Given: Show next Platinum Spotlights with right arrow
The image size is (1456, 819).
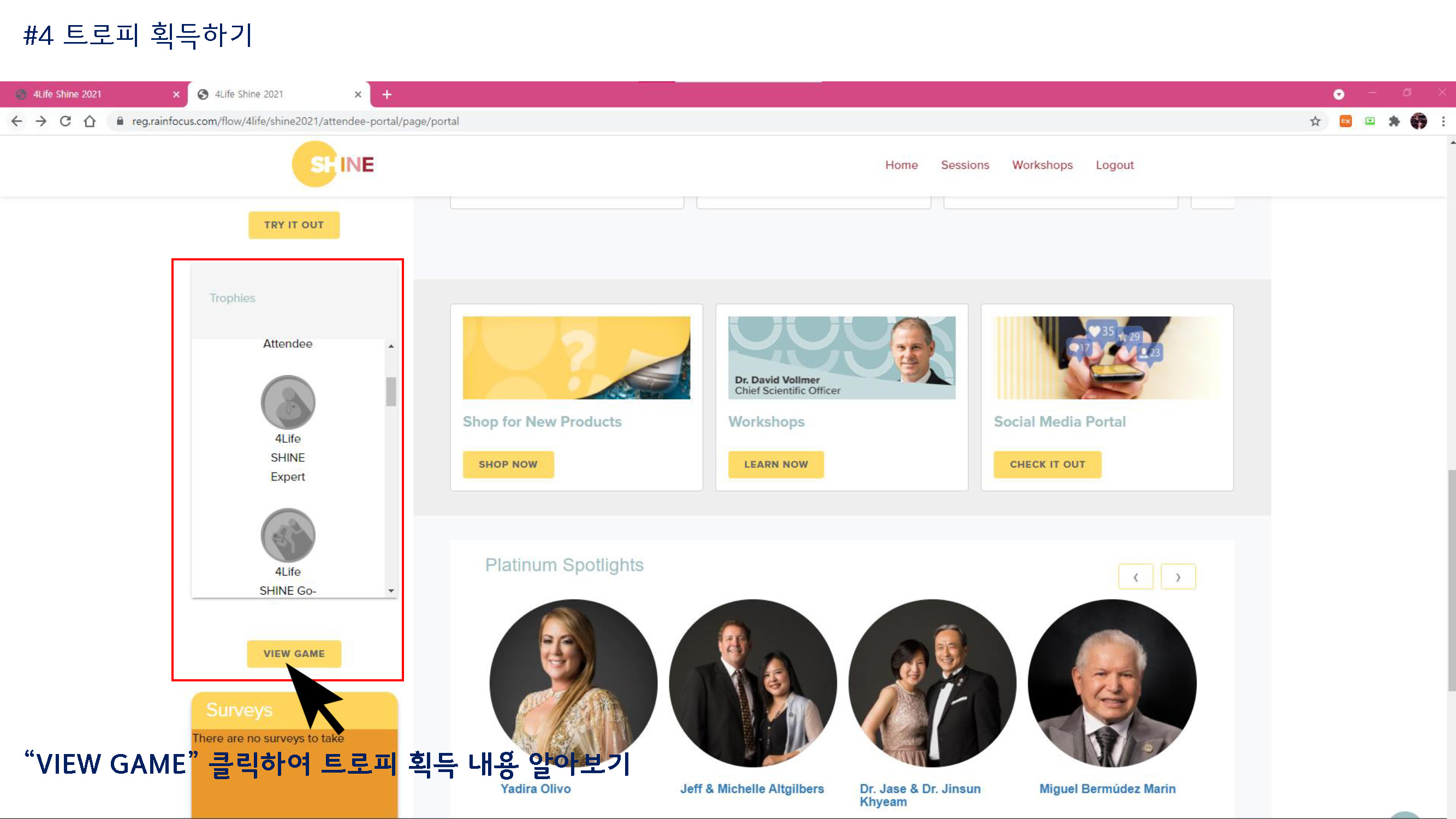Looking at the screenshot, I should point(1178,577).
